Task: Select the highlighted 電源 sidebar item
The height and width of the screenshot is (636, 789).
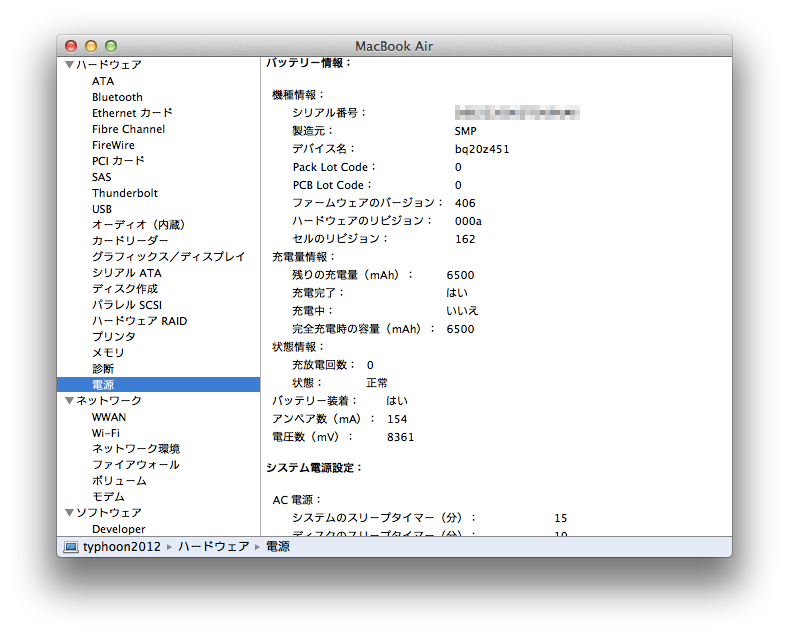Action: point(159,385)
